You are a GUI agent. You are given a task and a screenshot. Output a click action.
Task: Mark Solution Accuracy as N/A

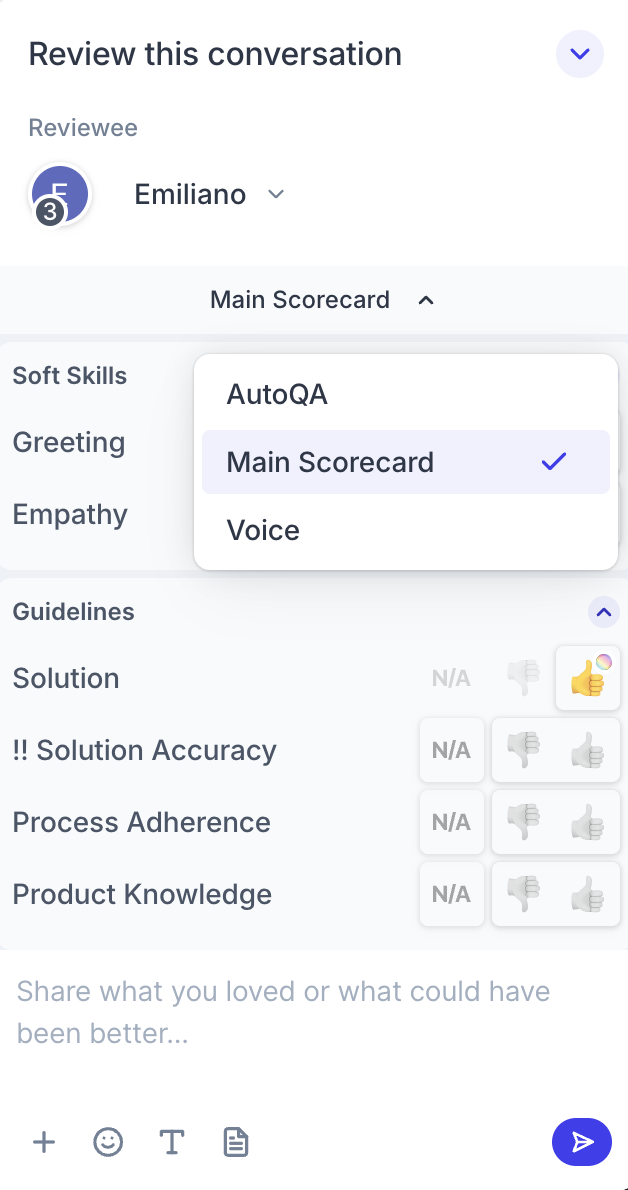pyautogui.click(x=452, y=750)
